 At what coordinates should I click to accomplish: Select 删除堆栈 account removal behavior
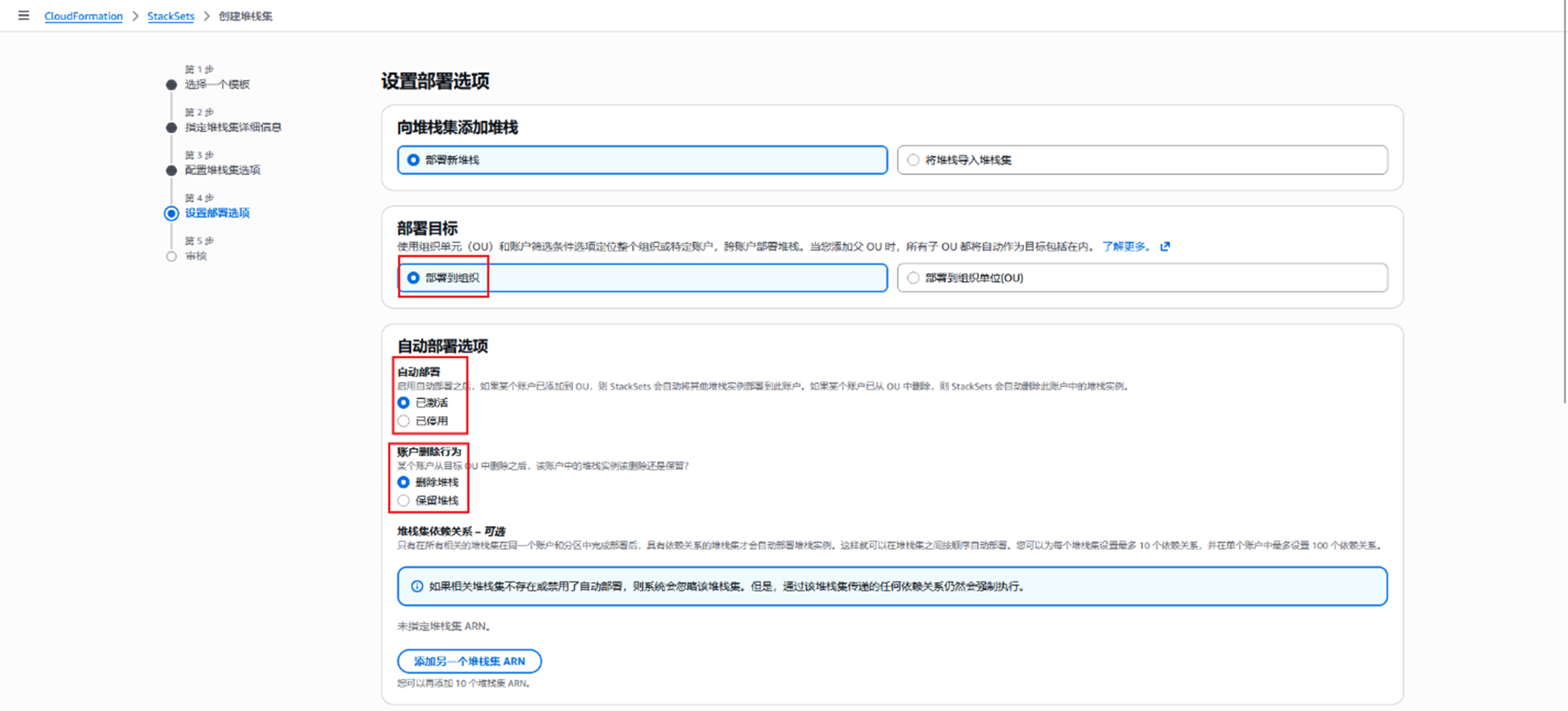pos(404,482)
